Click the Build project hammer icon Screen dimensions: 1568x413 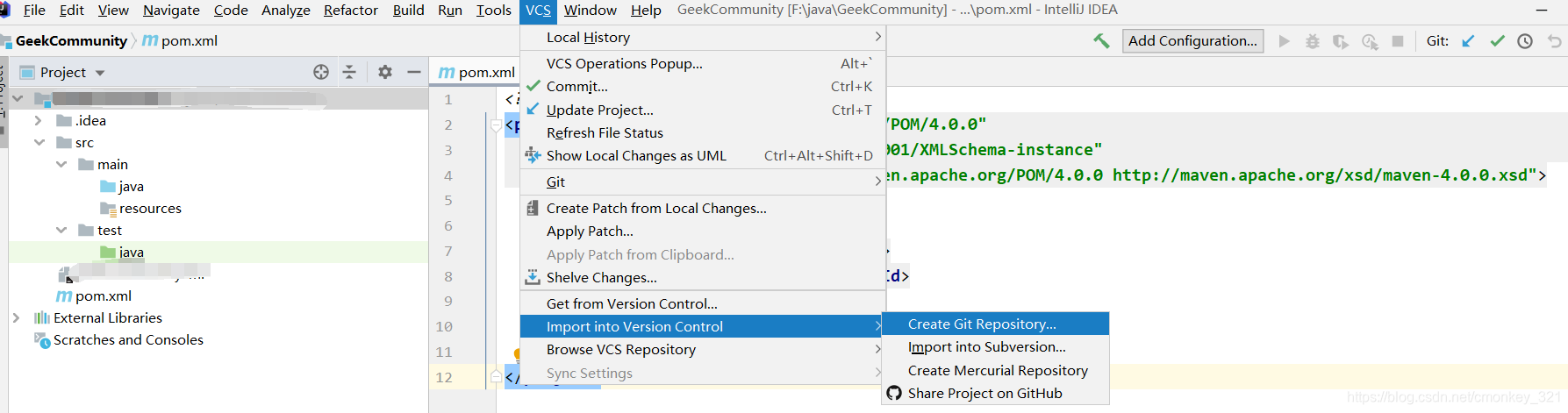pyautogui.click(x=1101, y=41)
